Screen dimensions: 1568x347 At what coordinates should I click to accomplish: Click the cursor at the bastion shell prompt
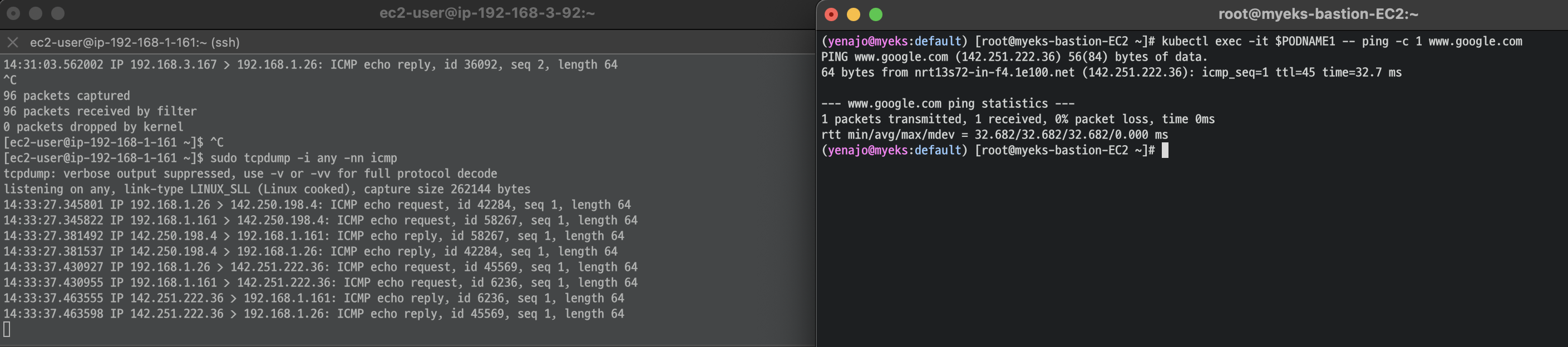pos(1165,150)
